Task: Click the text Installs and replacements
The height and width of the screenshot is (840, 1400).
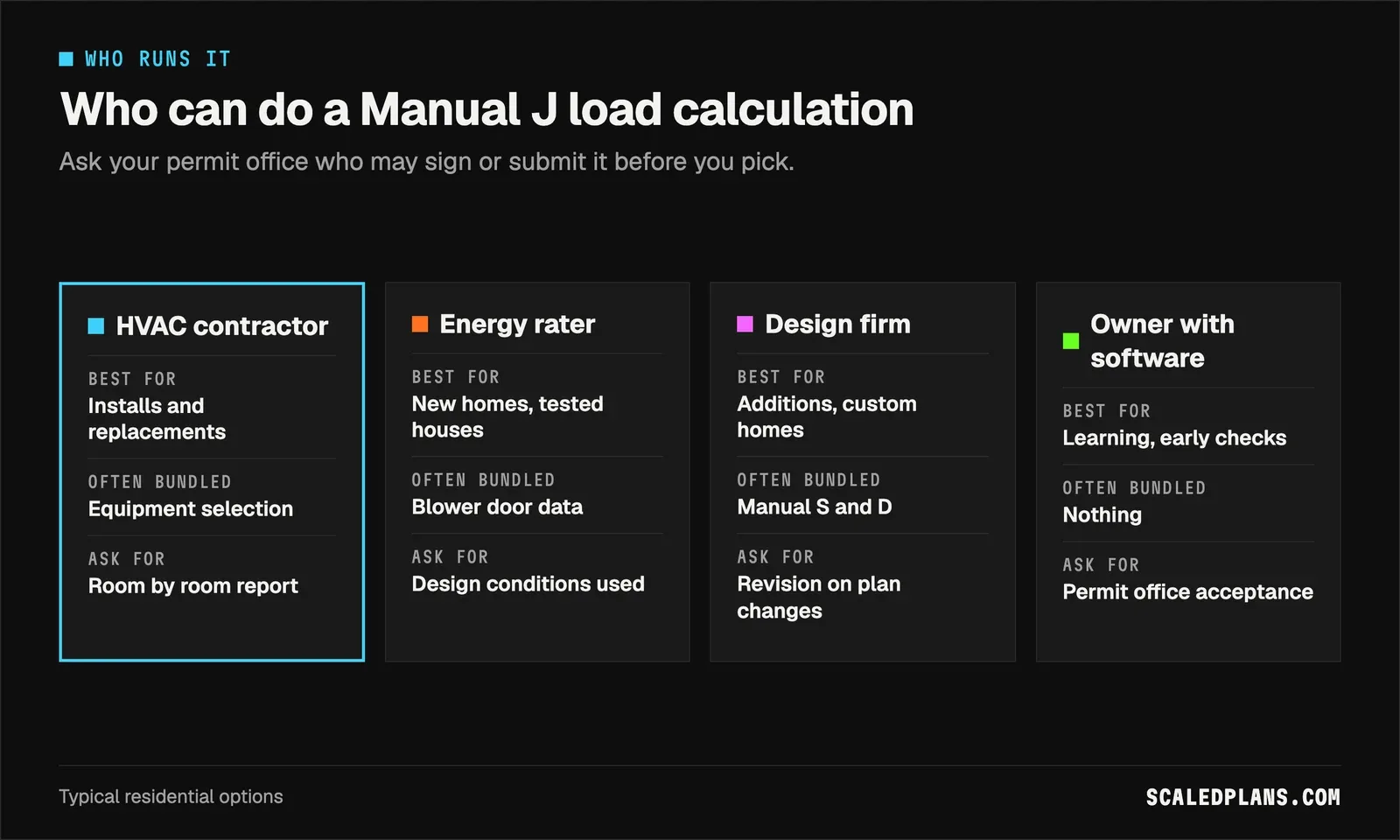Action: [157, 419]
